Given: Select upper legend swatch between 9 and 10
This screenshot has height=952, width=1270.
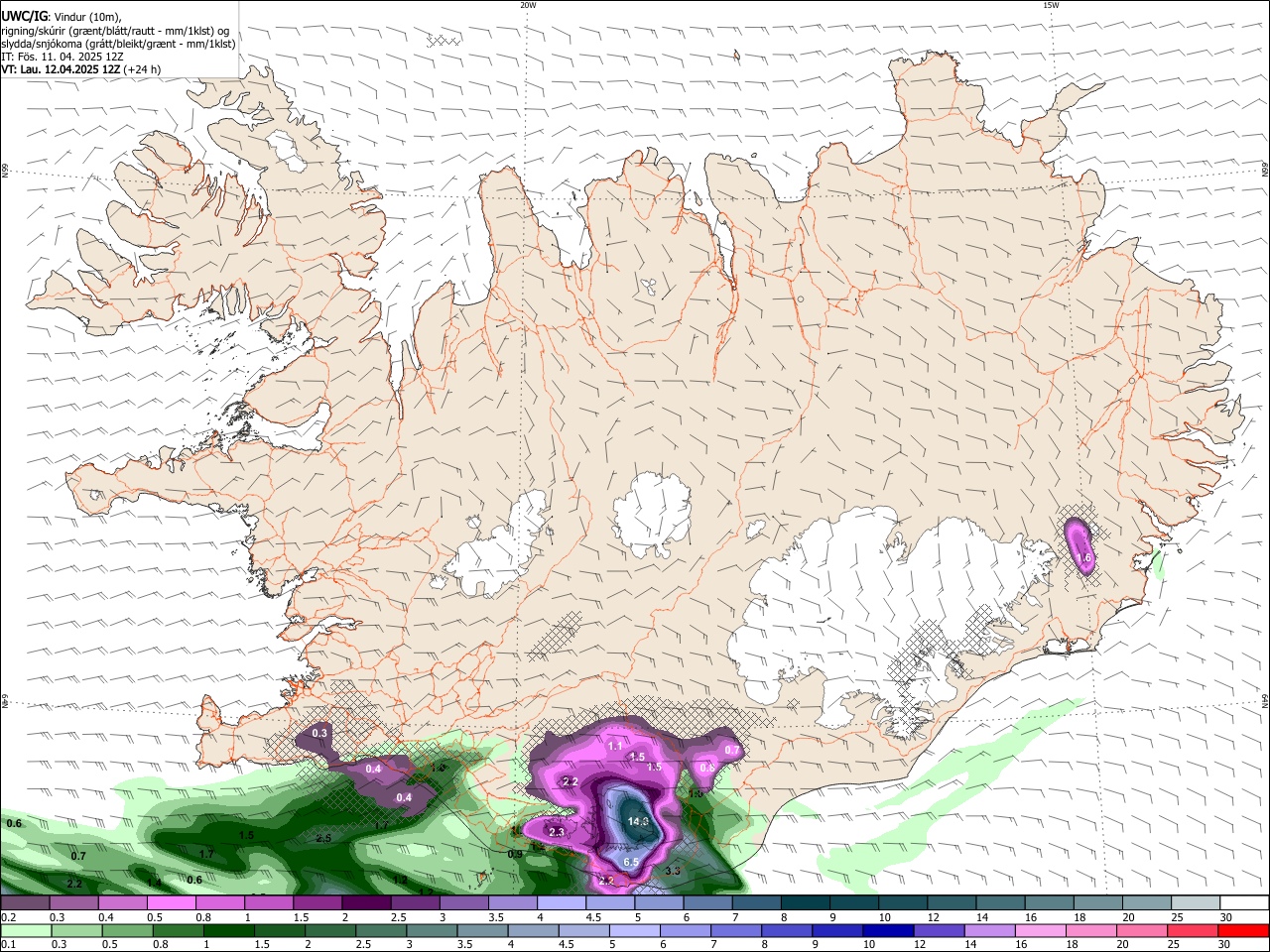Looking at the screenshot, I should point(855,903).
